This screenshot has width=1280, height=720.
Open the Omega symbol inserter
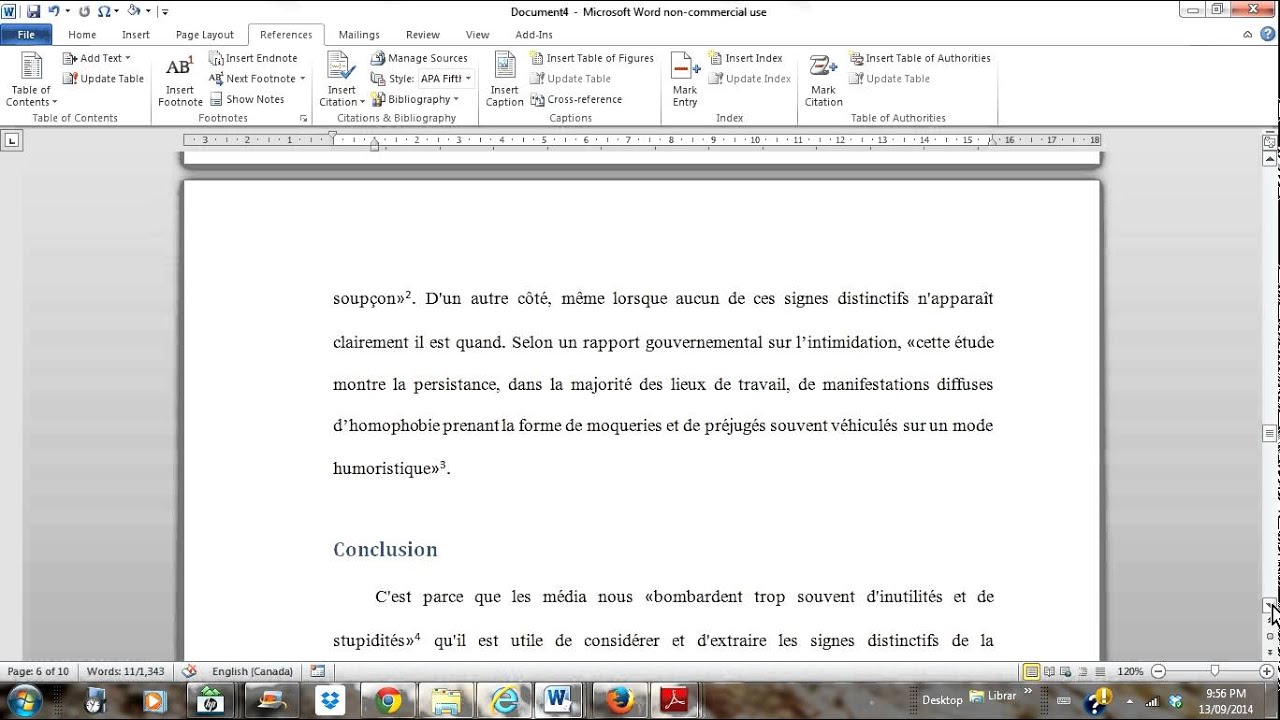coord(104,11)
